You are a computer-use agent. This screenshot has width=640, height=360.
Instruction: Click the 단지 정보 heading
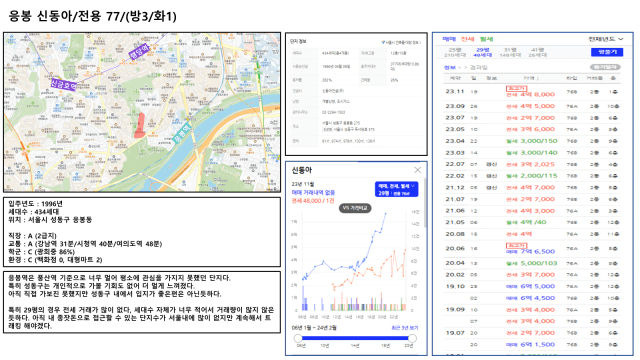pos(298,41)
